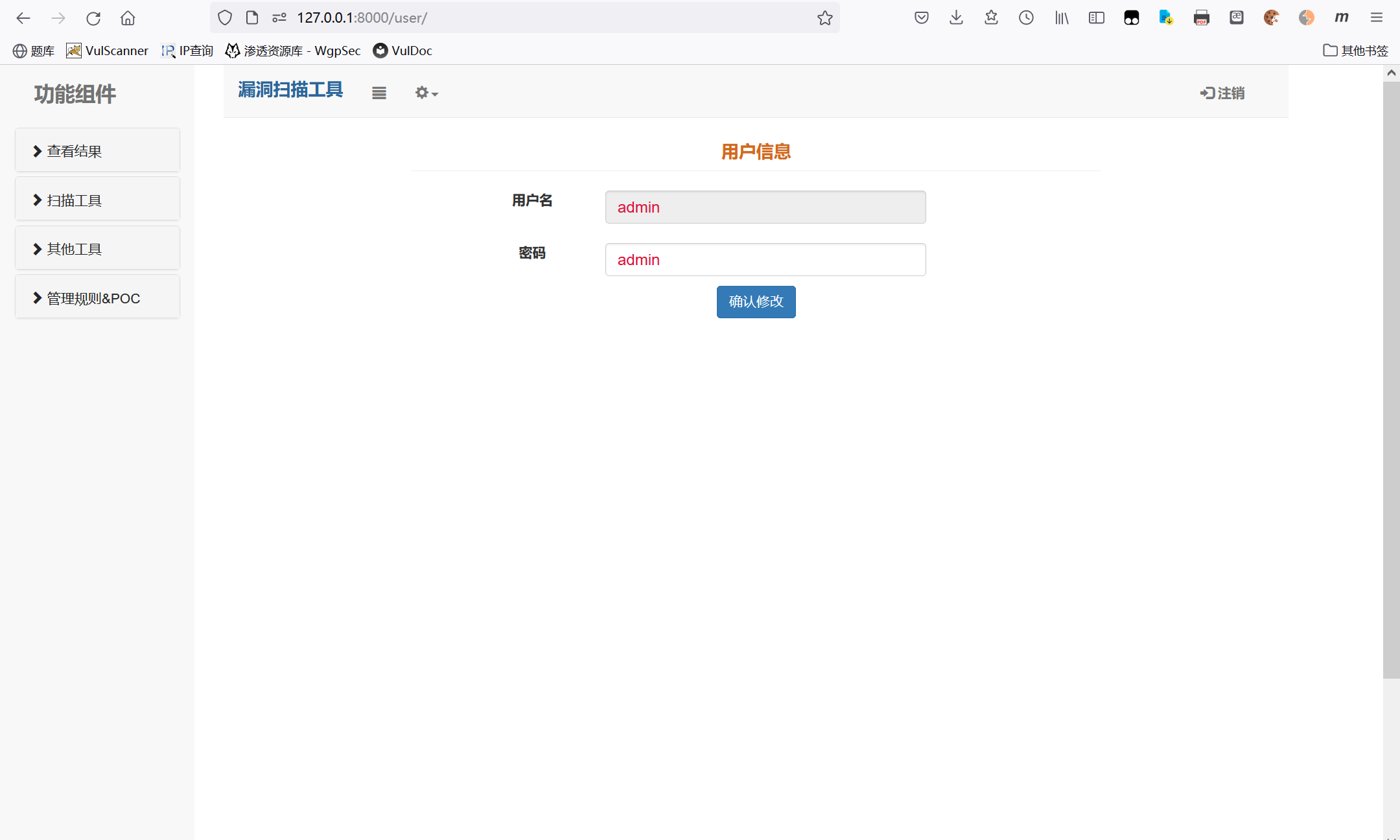Open the Firefox application menu
Image resolution: width=1400 pixels, height=840 pixels.
point(1377,18)
